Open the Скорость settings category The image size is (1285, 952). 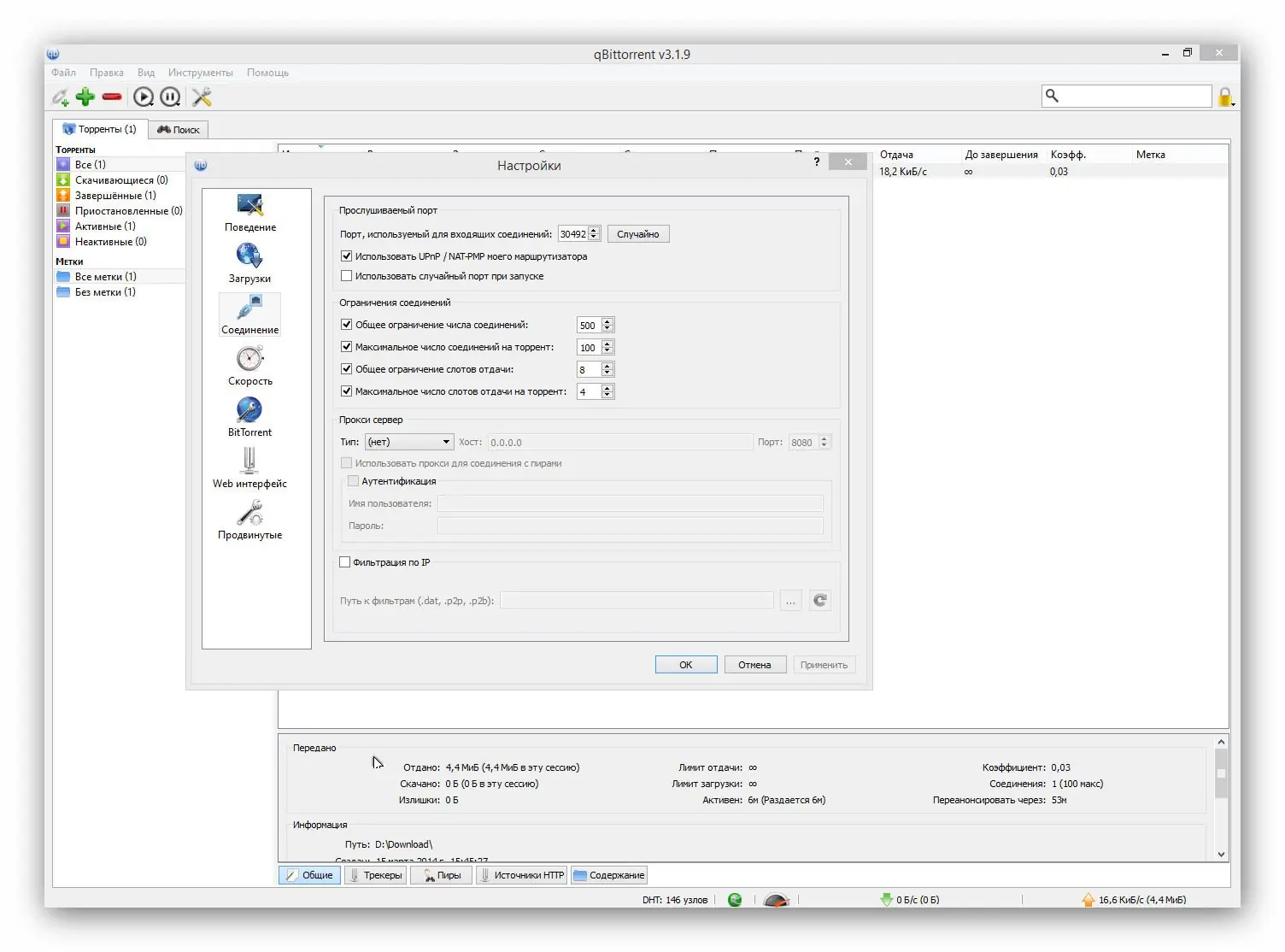point(249,366)
